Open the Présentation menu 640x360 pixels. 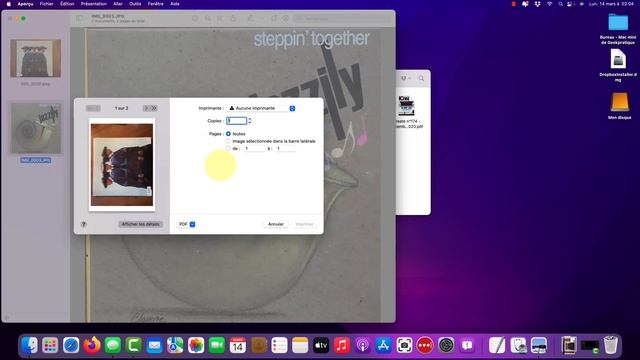pyautogui.click(x=93, y=4)
